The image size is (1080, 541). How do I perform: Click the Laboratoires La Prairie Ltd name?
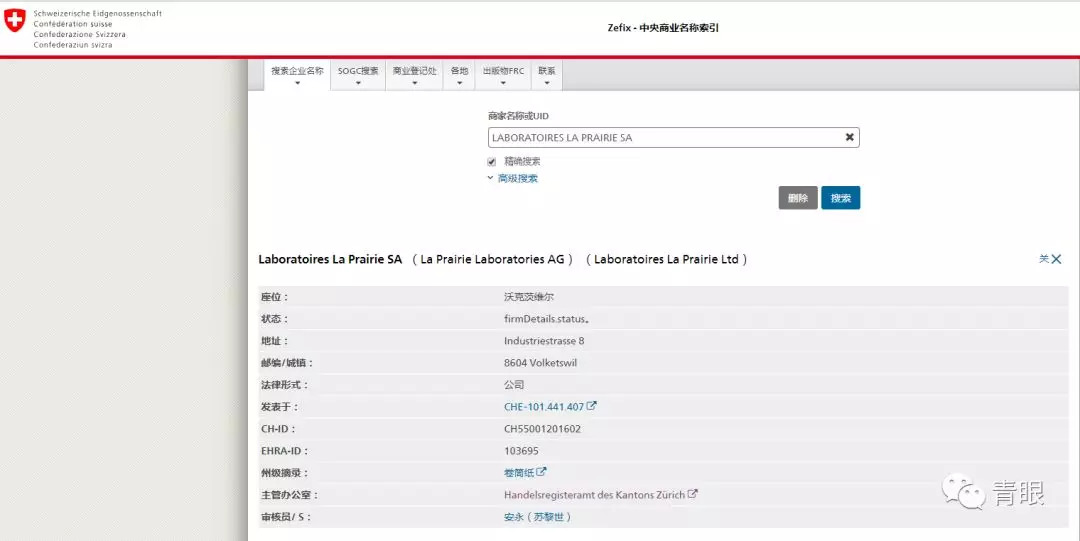[666, 260]
